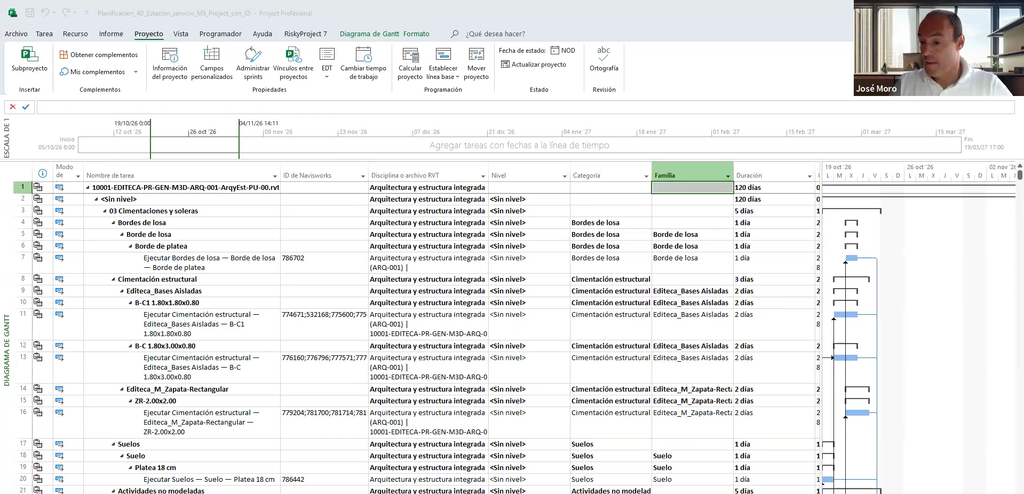
Task: Open Fecha de estado calendar icon
Action: [x=554, y=50]
